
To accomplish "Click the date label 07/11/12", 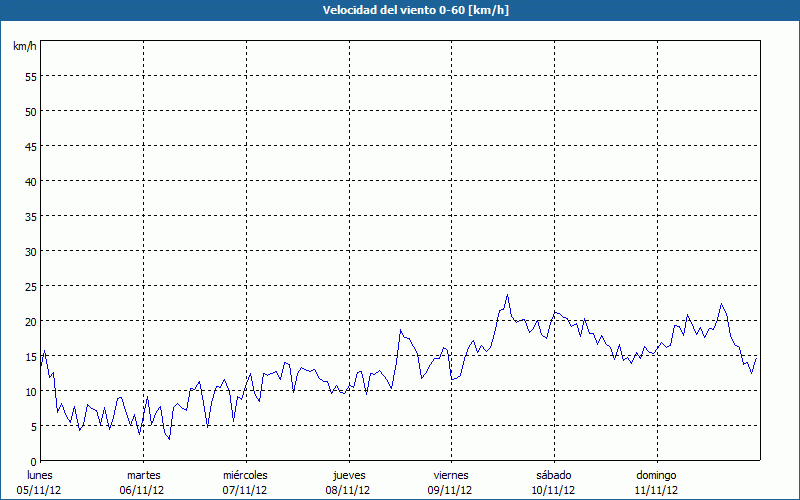I will (x=245, y=490).
